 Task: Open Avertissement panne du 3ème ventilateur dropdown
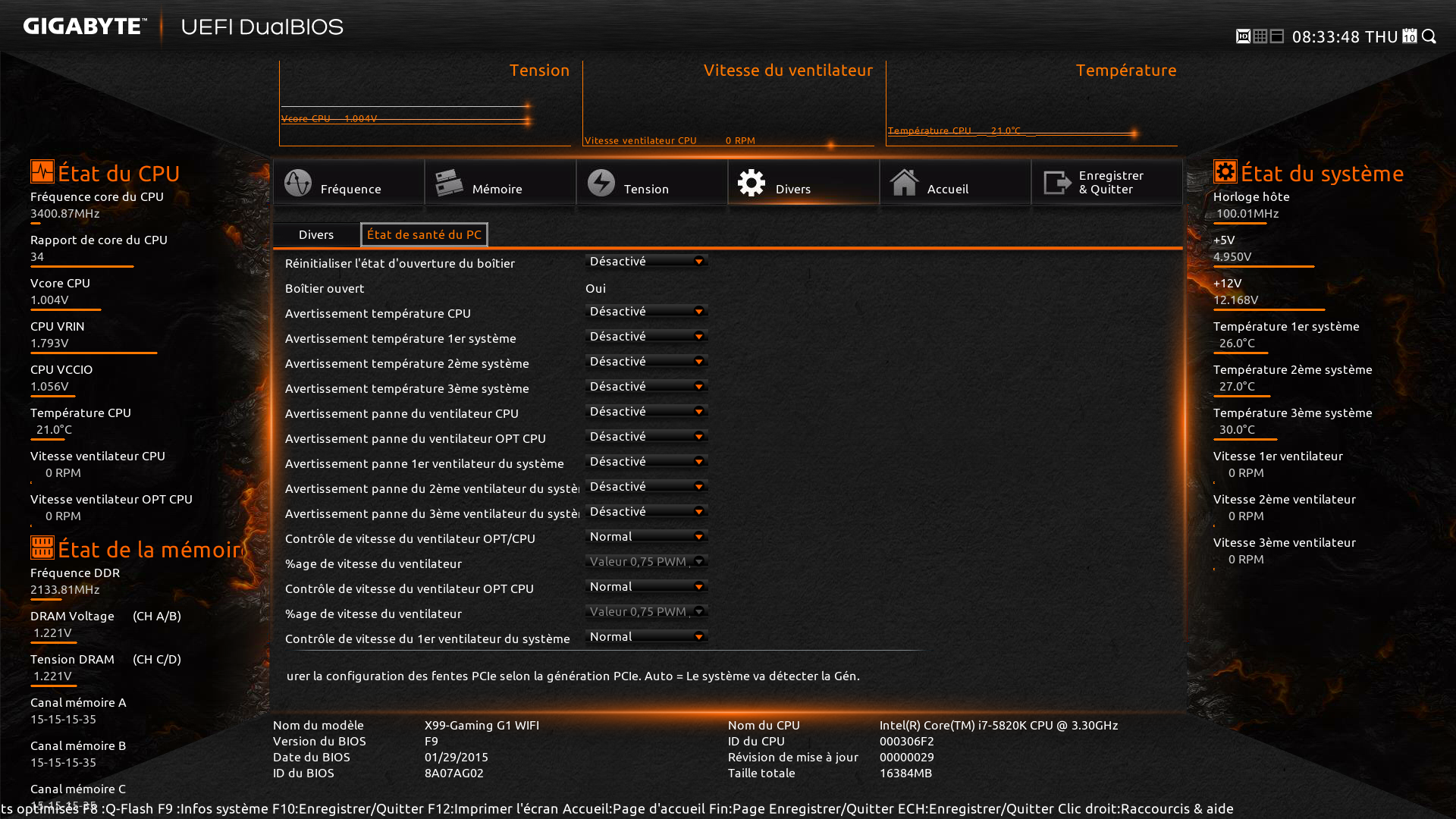(647, 511)
